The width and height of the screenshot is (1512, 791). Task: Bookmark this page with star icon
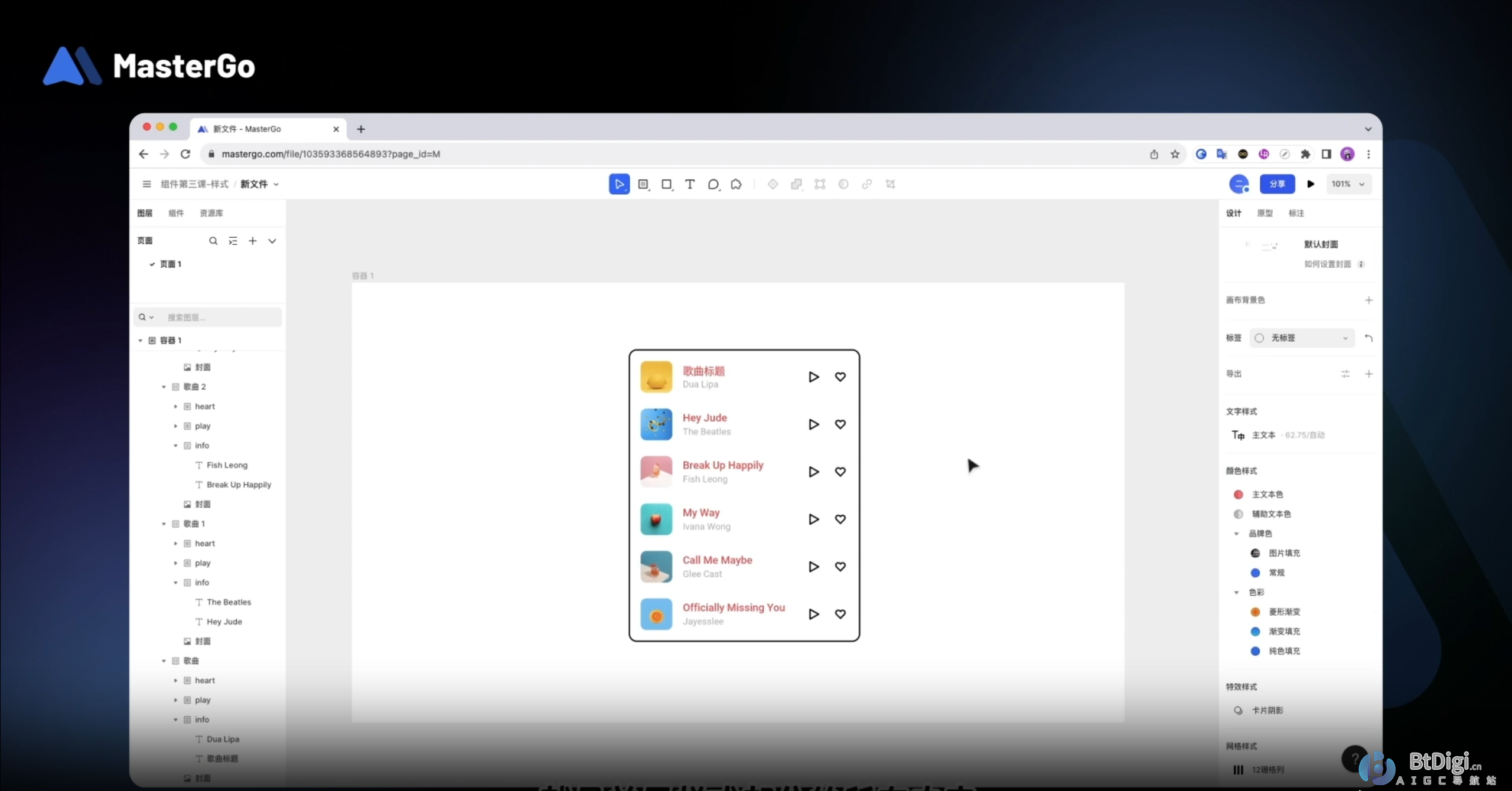pyautogui.click(x=1175, y=154)
